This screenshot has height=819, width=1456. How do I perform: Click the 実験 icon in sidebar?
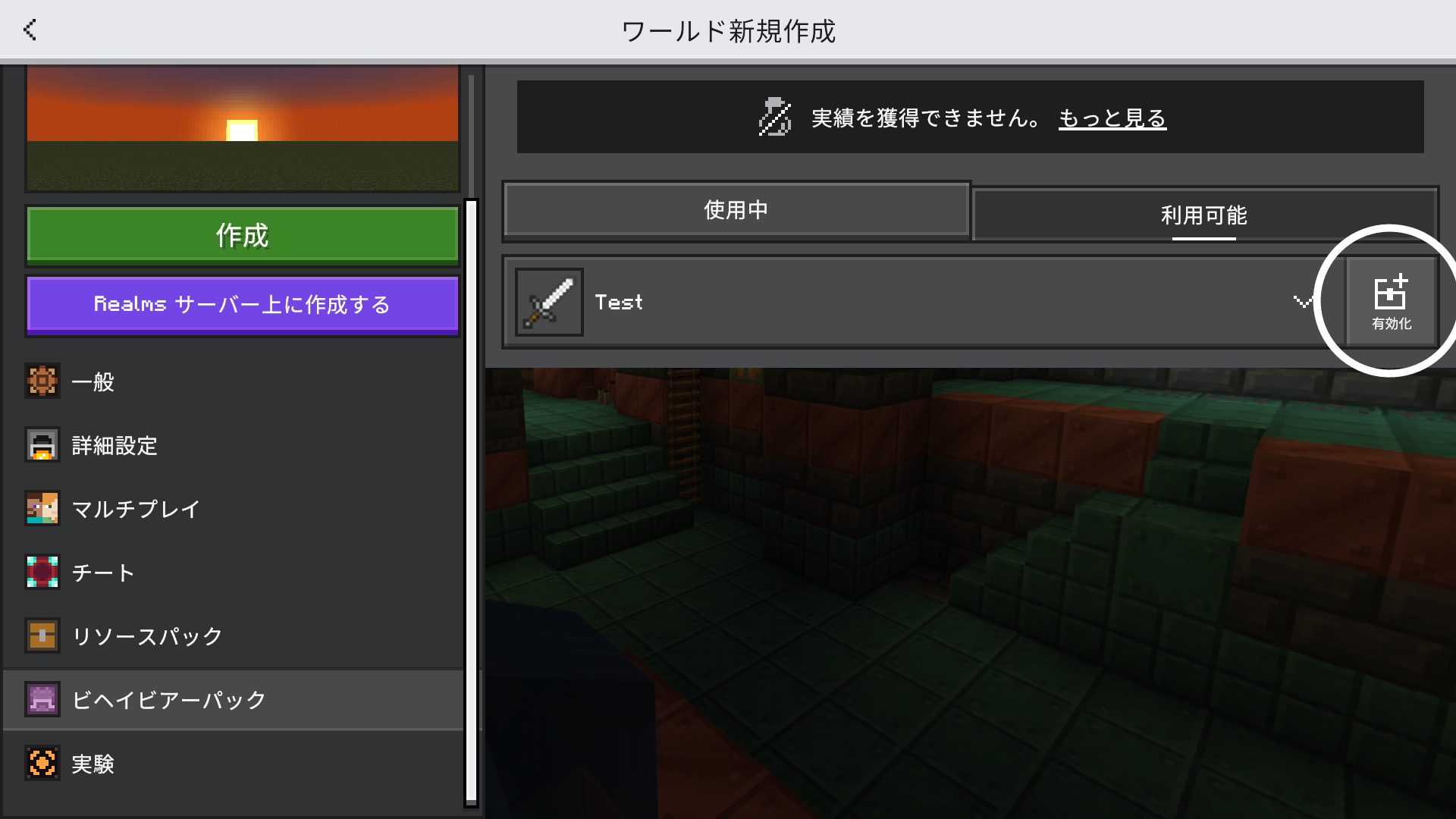tap(42, 763)
